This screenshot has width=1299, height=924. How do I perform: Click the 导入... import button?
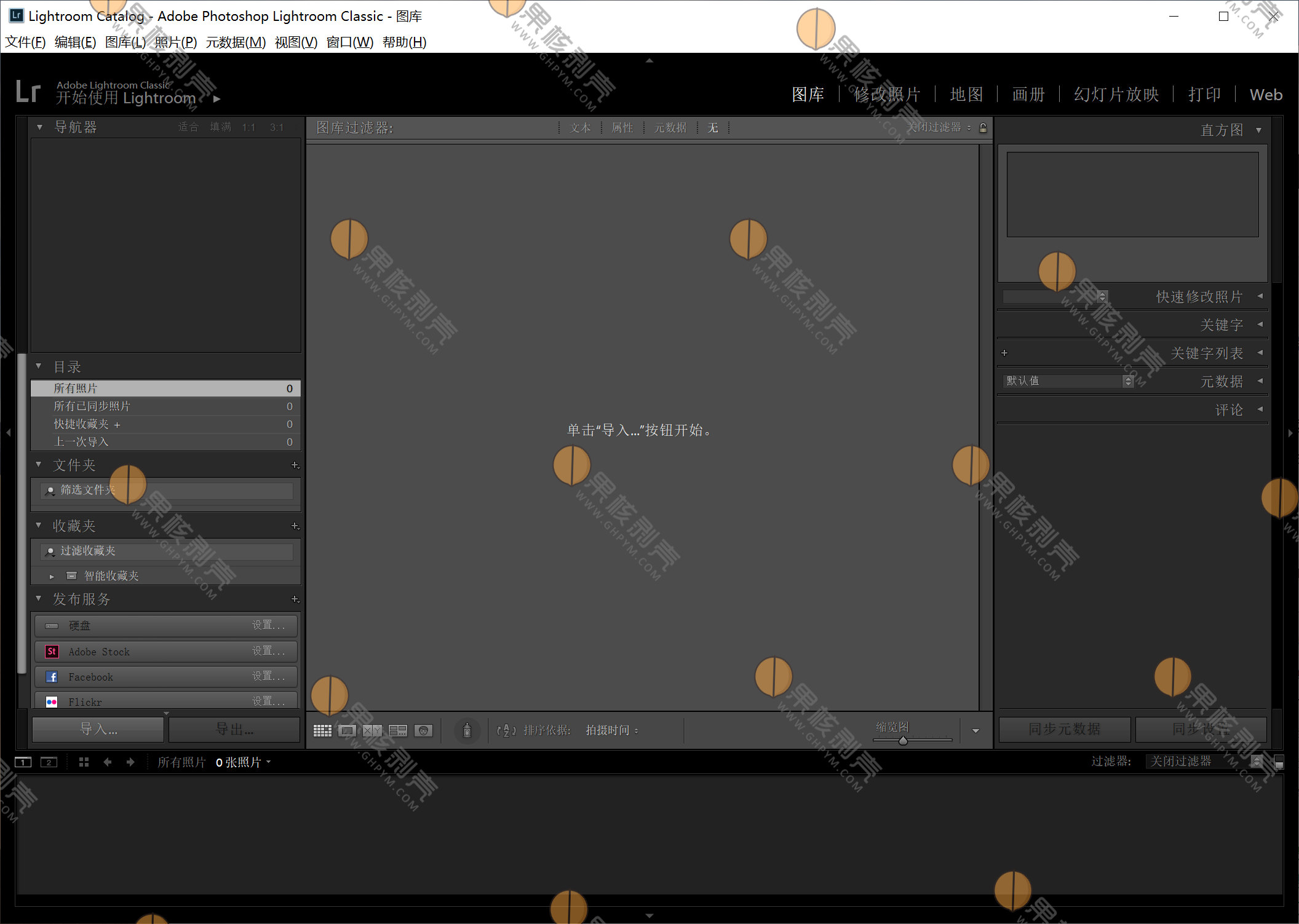coord(98,730)
